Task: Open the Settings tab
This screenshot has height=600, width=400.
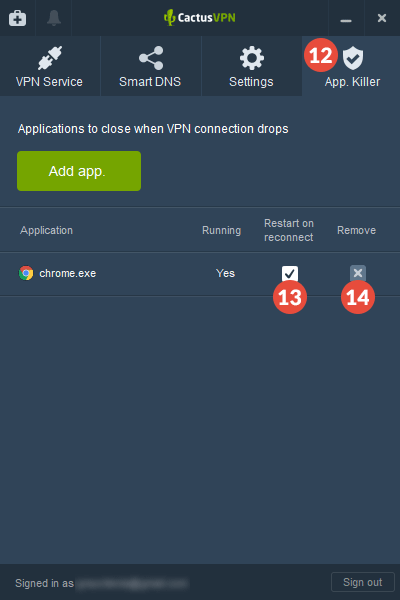Action: (251, 66)
